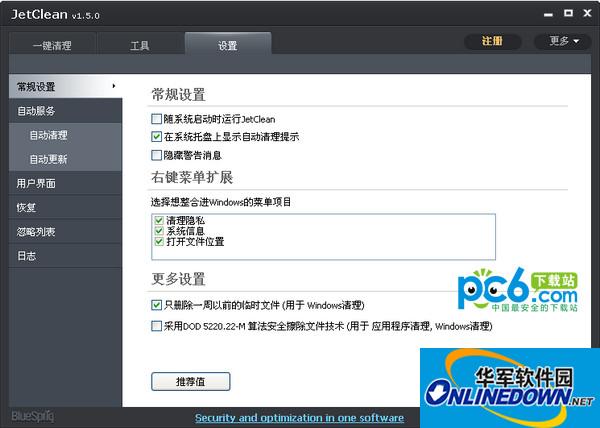Uncheck 在系统托盘上显示自动清理提示
Image resolution: width=600 pixels, height=428 pixels.
coord(157,137)
